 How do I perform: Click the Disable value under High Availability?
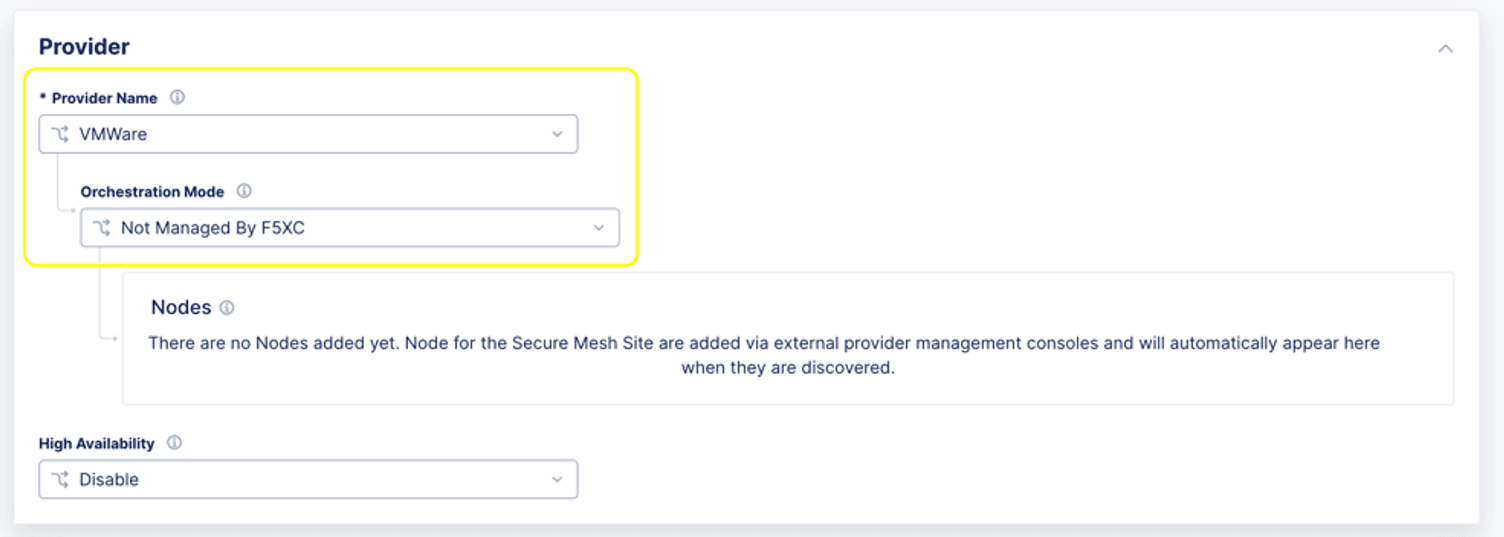[109, 480]
